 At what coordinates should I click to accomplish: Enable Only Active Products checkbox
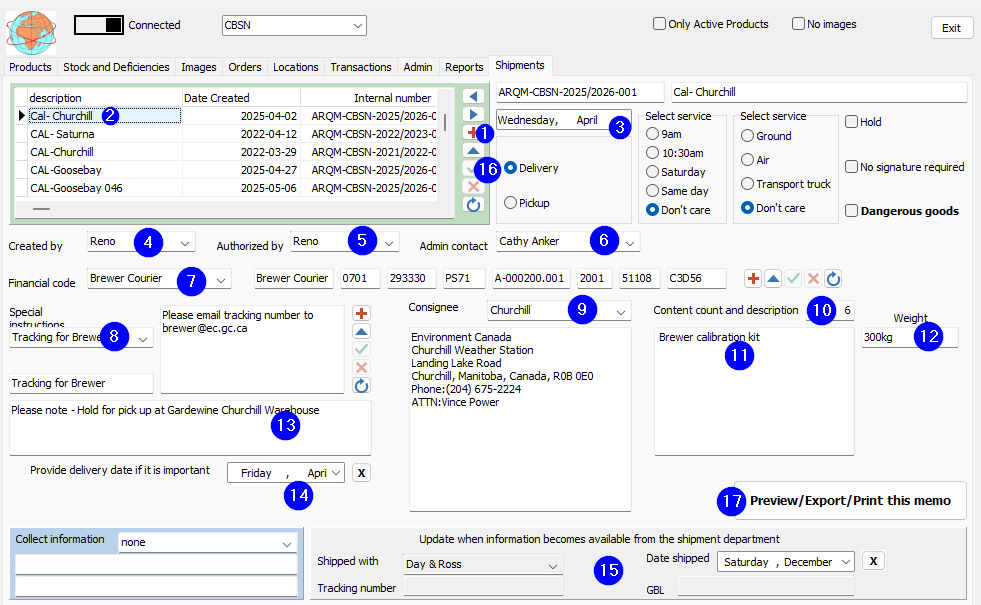click(x=659, y=24)
